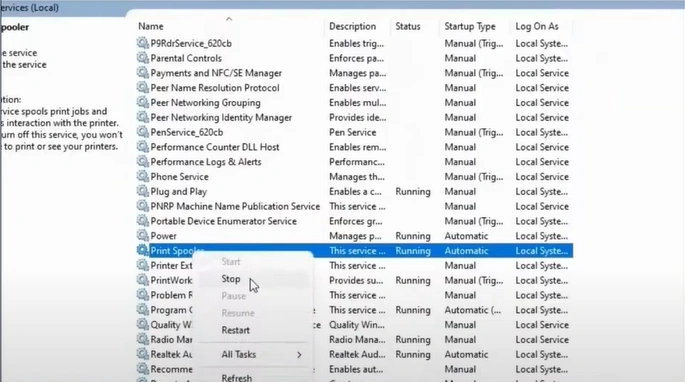The width and height of the screenshot is (685, 382).
Task: Click 'Performanc...' description cell
Action: 357,162
